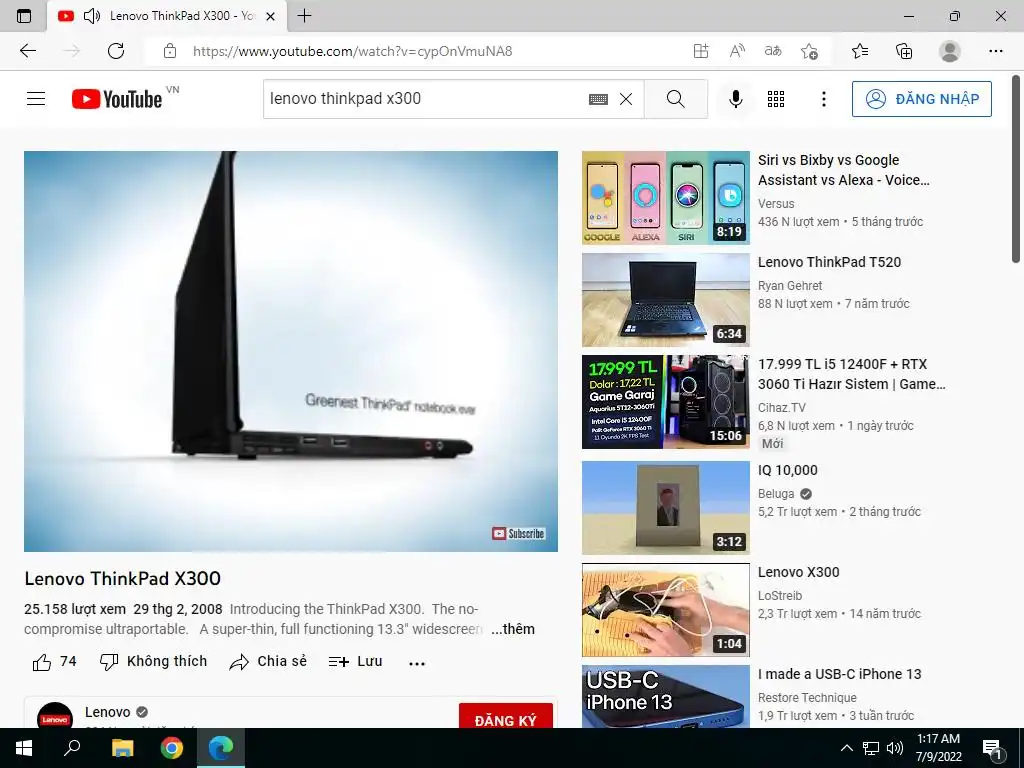Image resolution: width=1024 pixels, height=768 pixels.
Task: Start voice search with microphone
Action: coord(735,99)
